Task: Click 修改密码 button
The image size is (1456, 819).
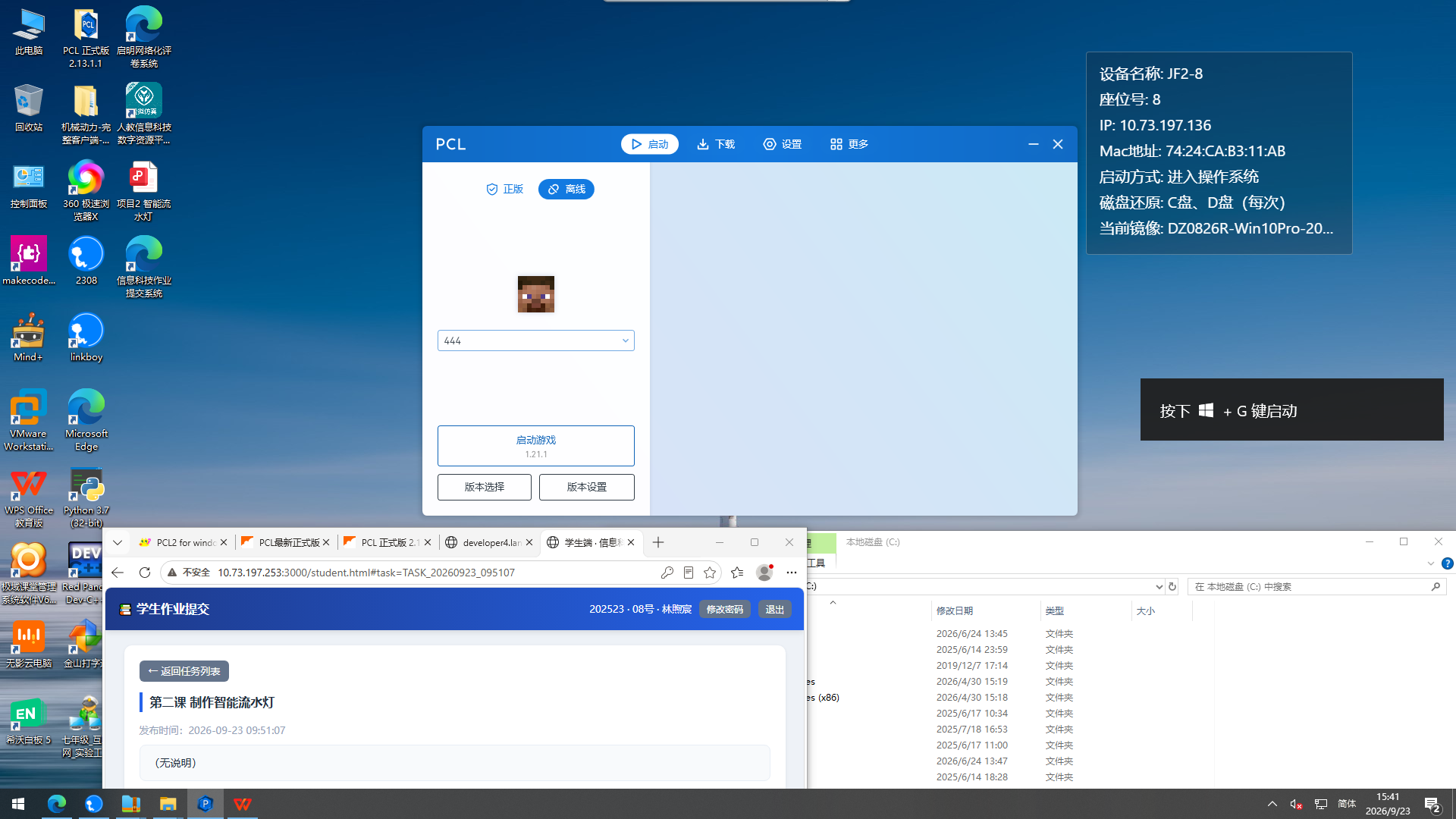Action: [725, 609]
